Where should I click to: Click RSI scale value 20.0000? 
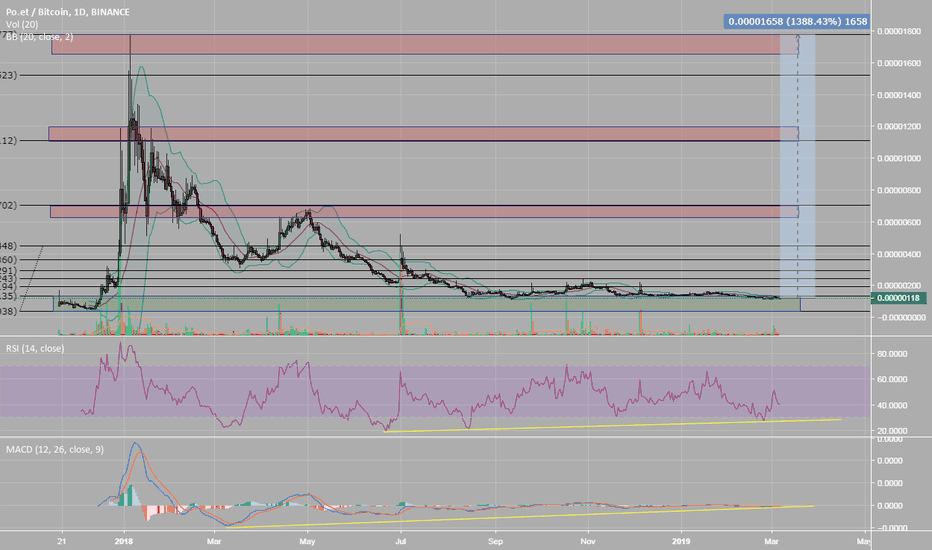[x=892, y=430]
